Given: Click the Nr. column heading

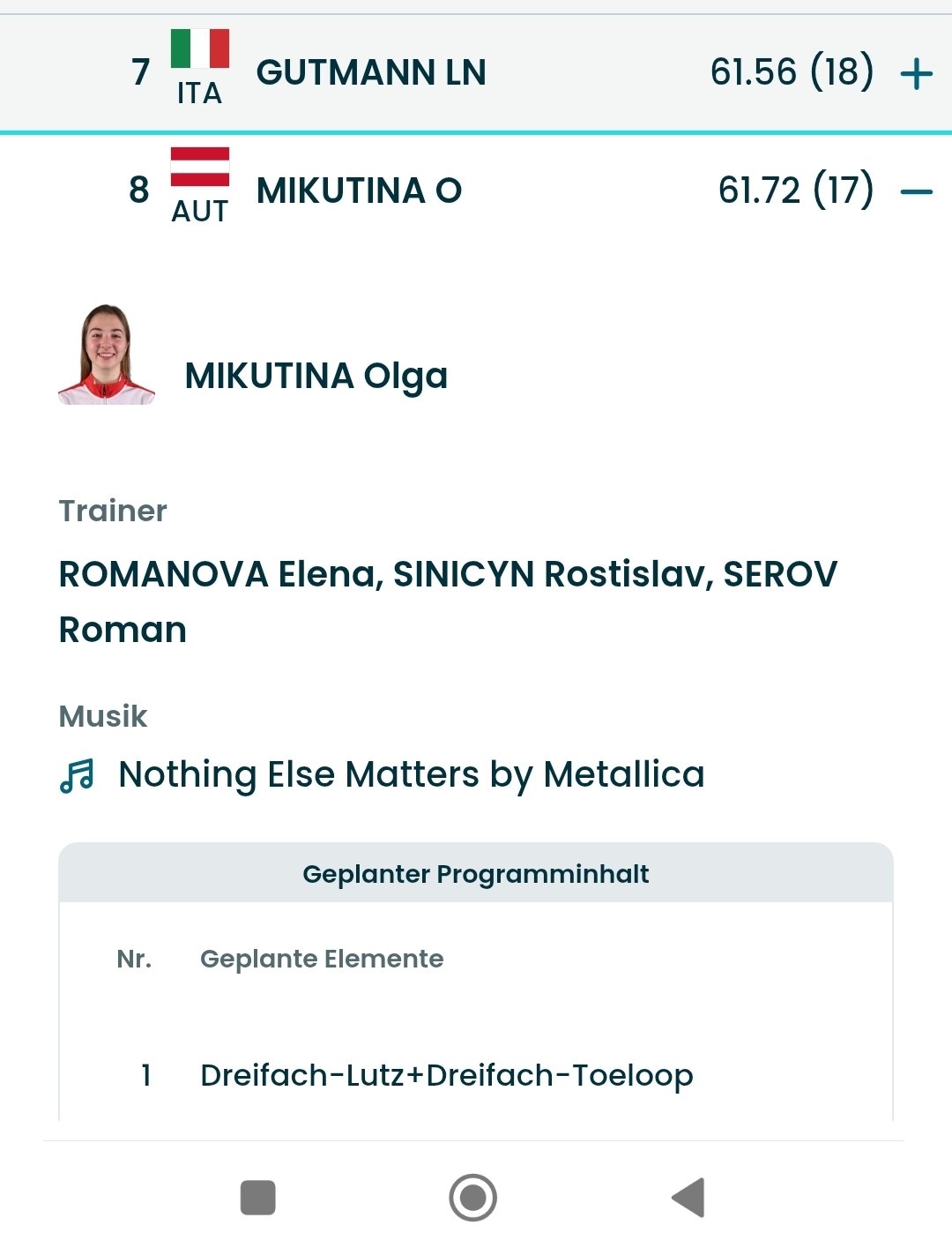Looking at the screenshot, I should (x=134, y=959).
